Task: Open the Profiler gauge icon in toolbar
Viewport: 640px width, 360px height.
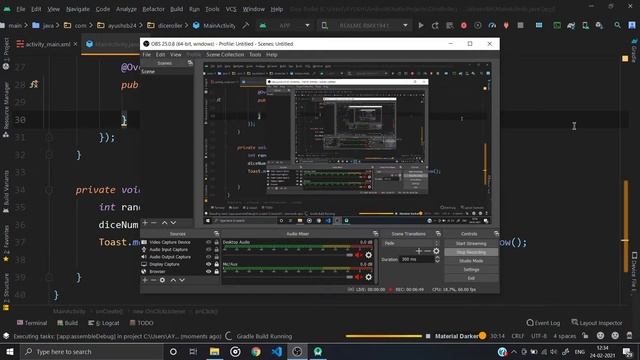Action: (x=492, y=25)
